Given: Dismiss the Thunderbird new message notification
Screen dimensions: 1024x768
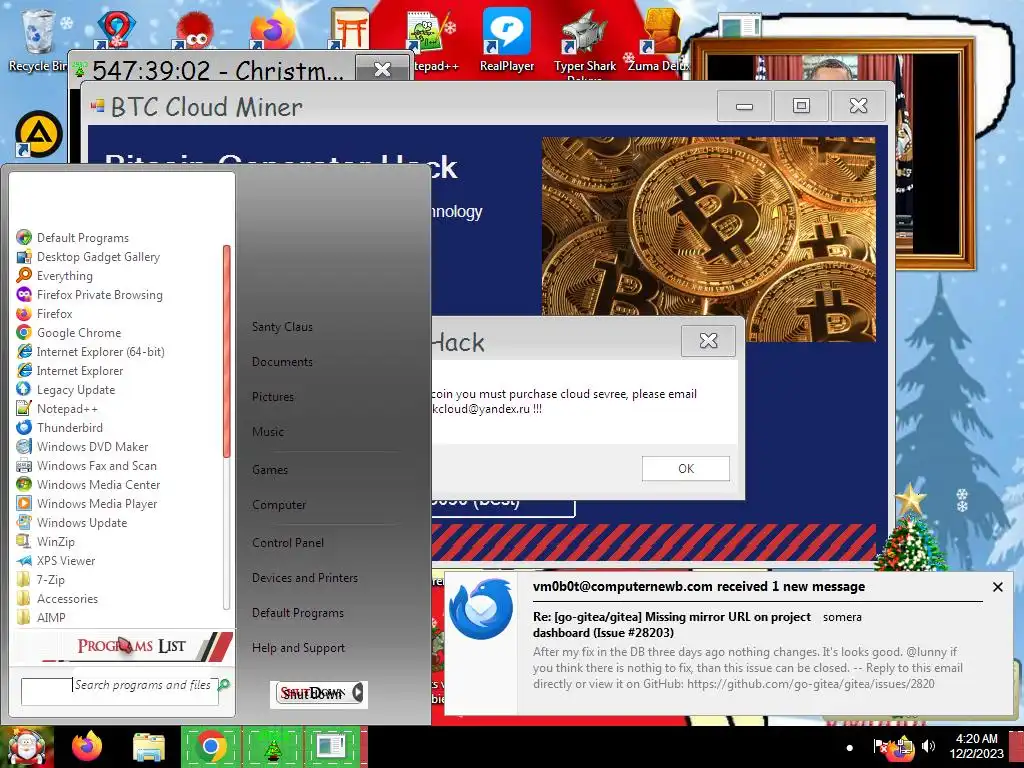Looking at the screenshot, I should click(997, 587).
